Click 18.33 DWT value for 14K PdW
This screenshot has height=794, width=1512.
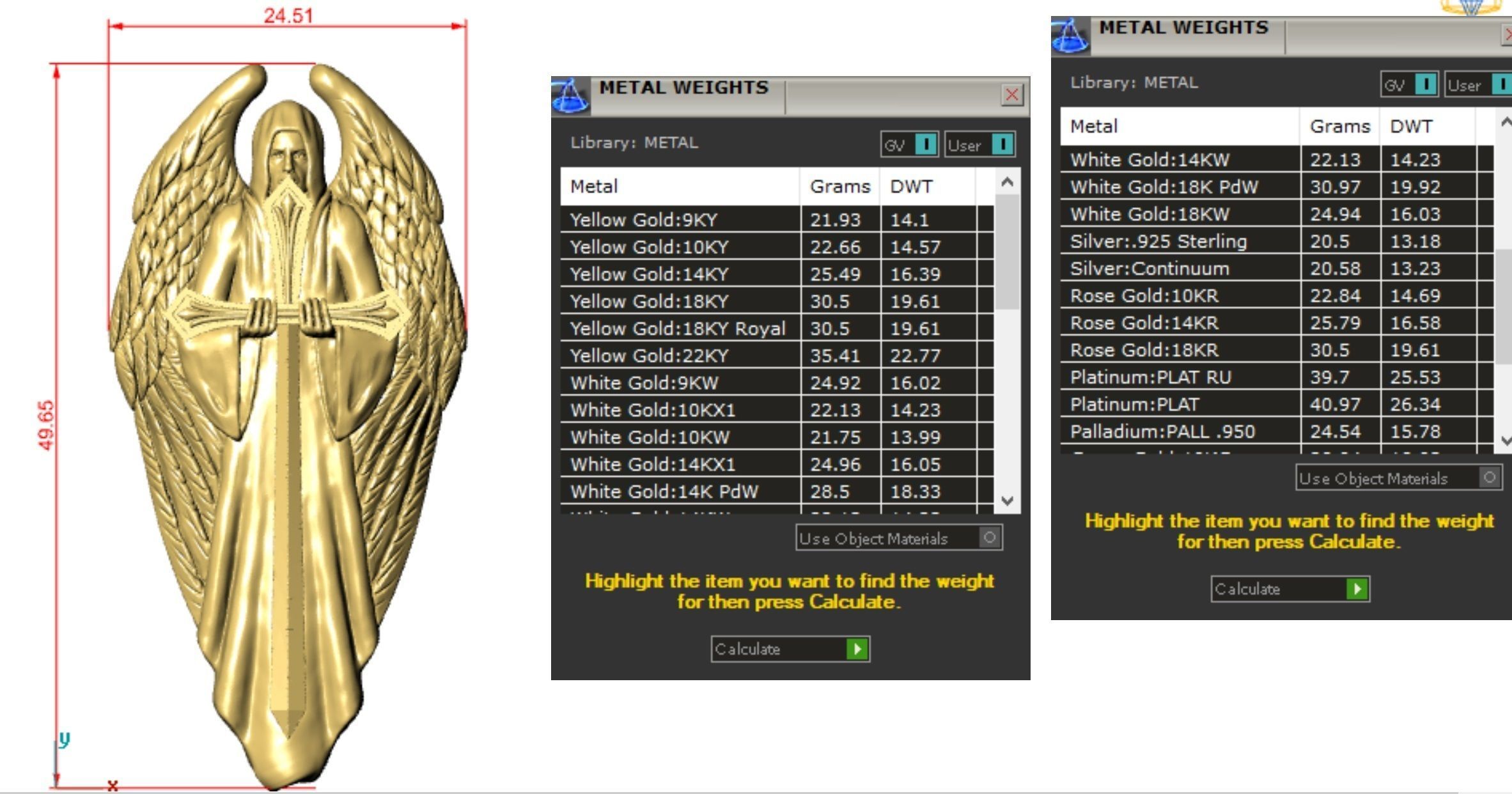tap(915, 492)
